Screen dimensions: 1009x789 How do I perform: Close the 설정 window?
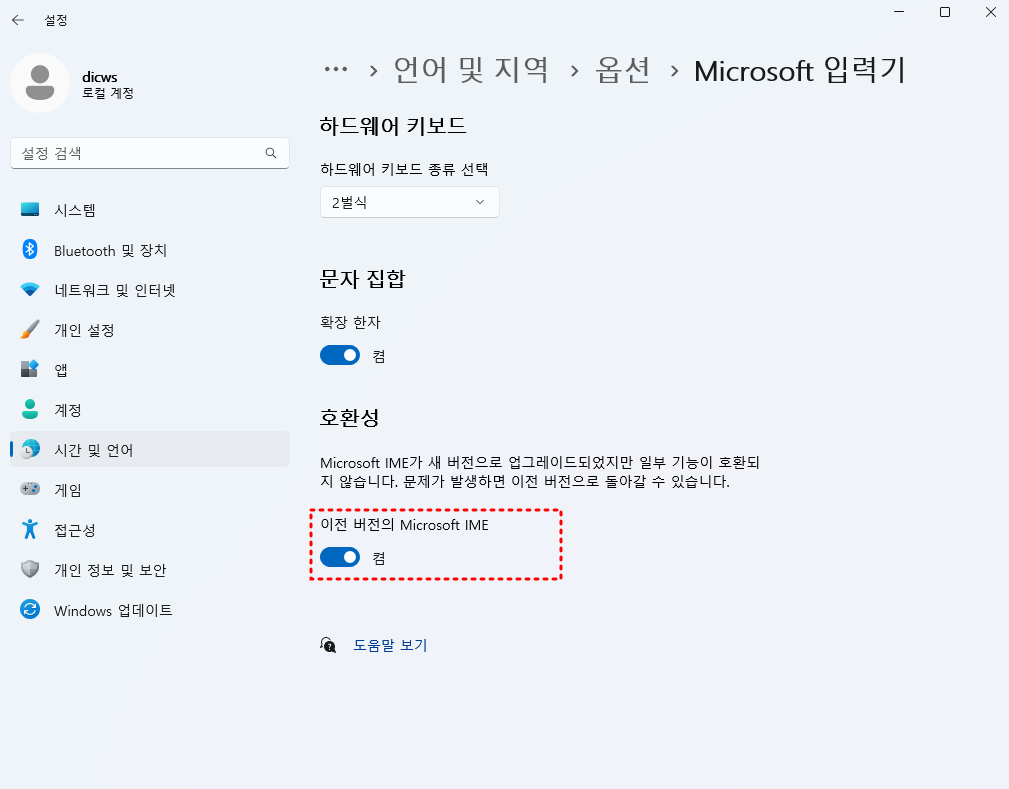point(990,12)
